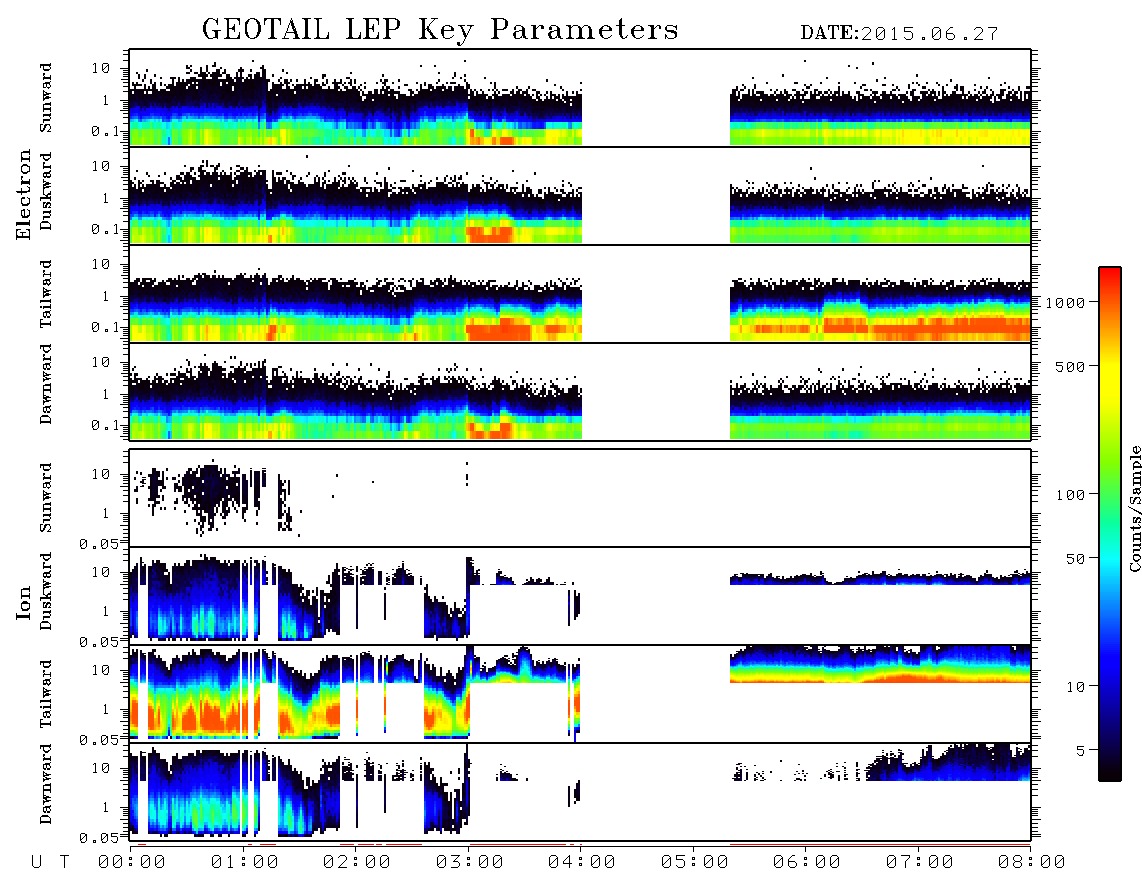
Task: Click inside the Electron Dawnward spectrogram panel
Action: pyautogui.click(x=580, y=391)
